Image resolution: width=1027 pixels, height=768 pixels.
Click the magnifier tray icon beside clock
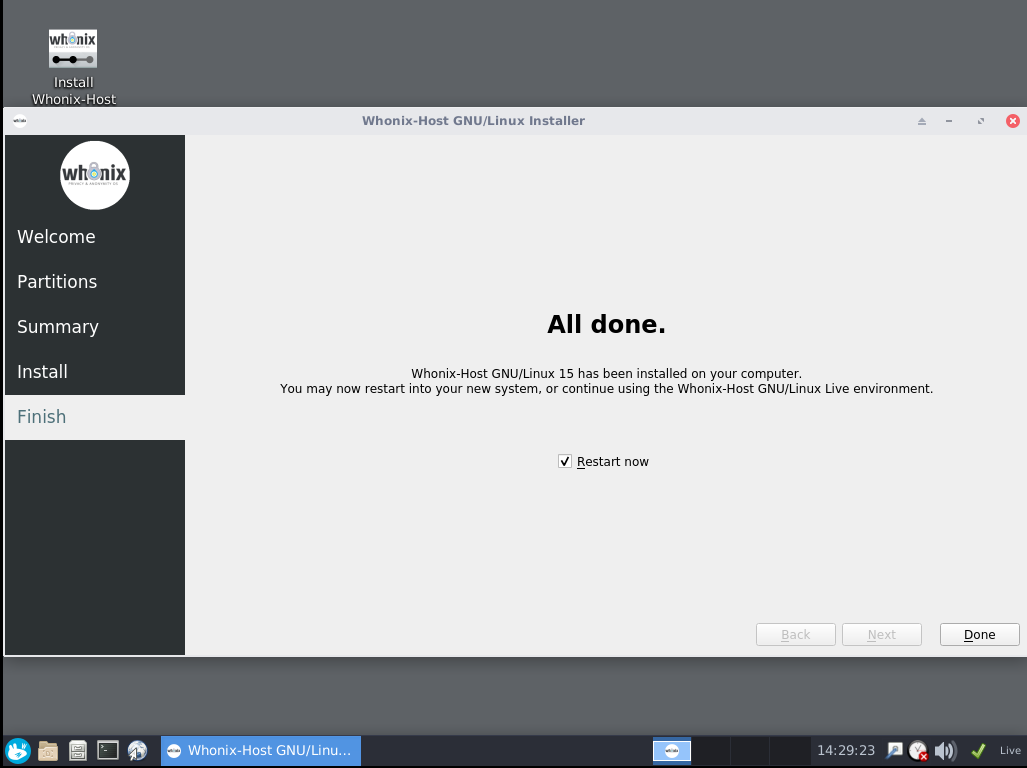[x=894, y=750]
